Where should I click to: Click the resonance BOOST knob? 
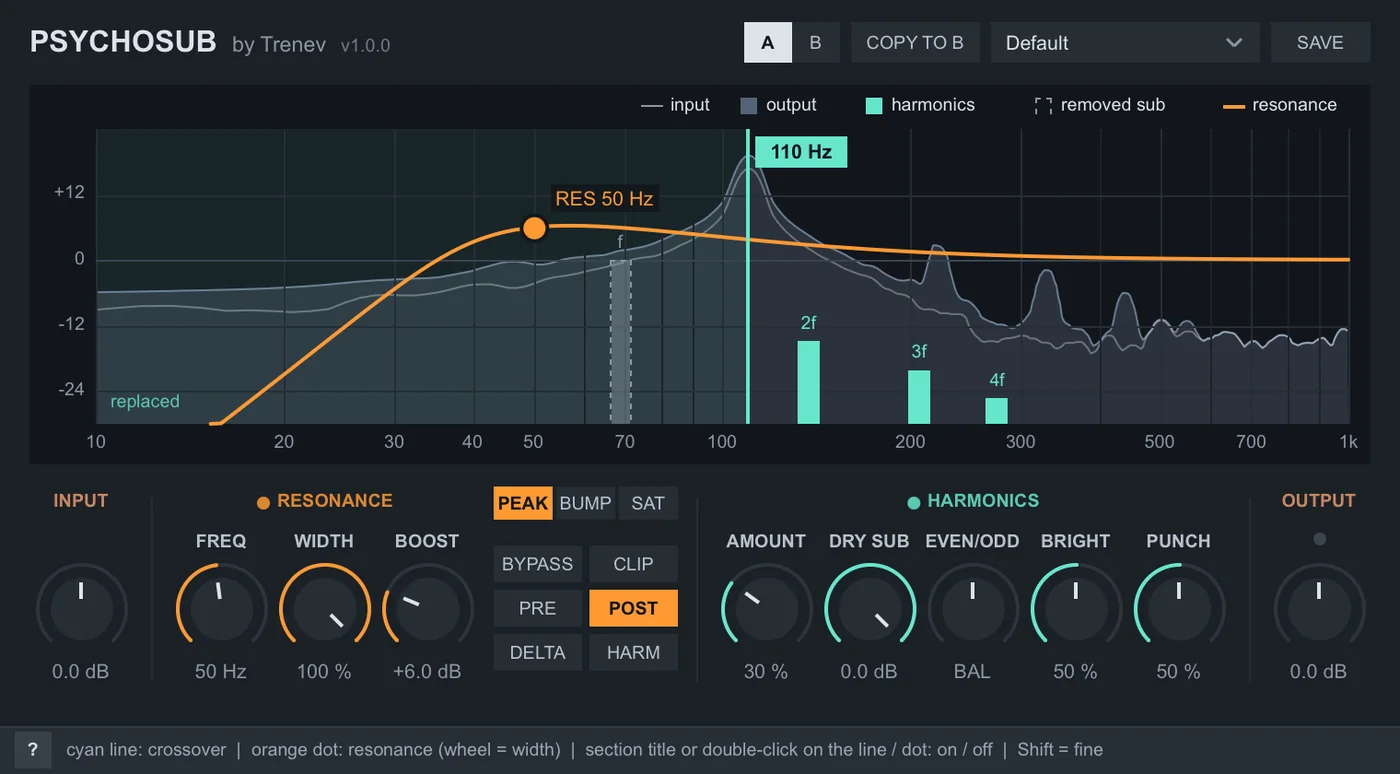(427, 608)
